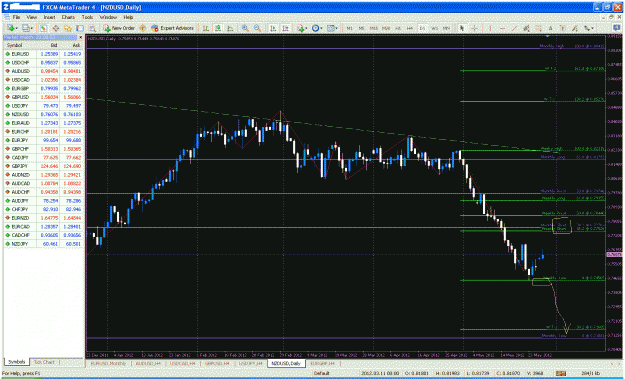
Task: Open the chat bubble icon at toolbar end
Action: pos(616,27)
